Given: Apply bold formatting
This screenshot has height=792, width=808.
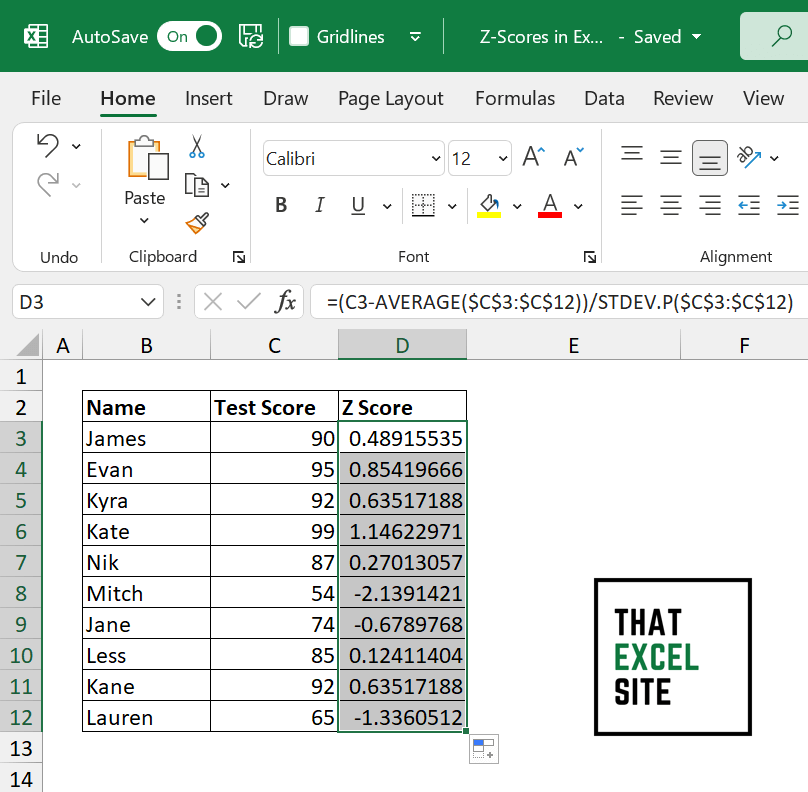Looking at the screenshot, I should pyautogui.click(x=281, y=205).
